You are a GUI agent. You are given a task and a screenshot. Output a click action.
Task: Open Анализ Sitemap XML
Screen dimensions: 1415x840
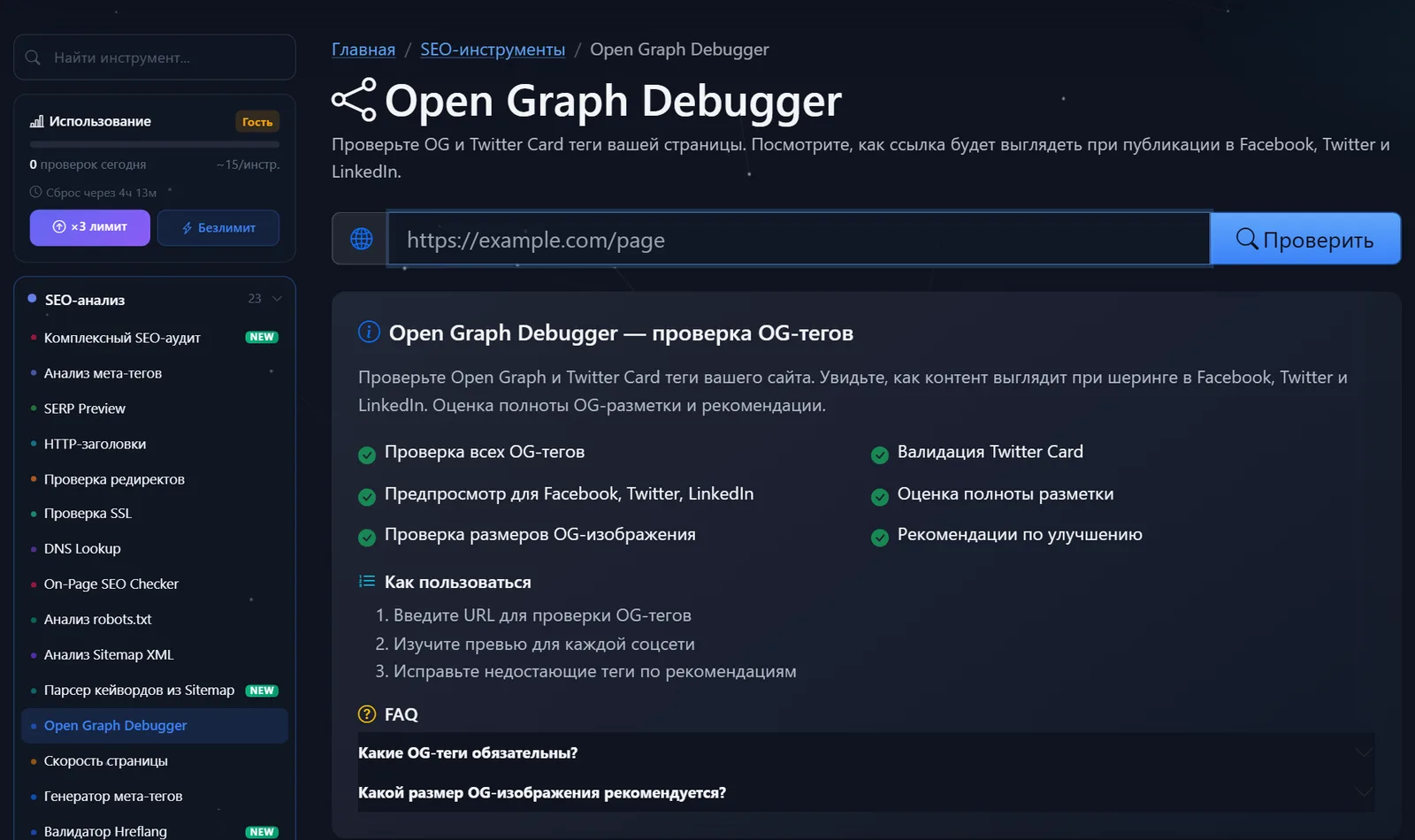(x=155, y=654)
